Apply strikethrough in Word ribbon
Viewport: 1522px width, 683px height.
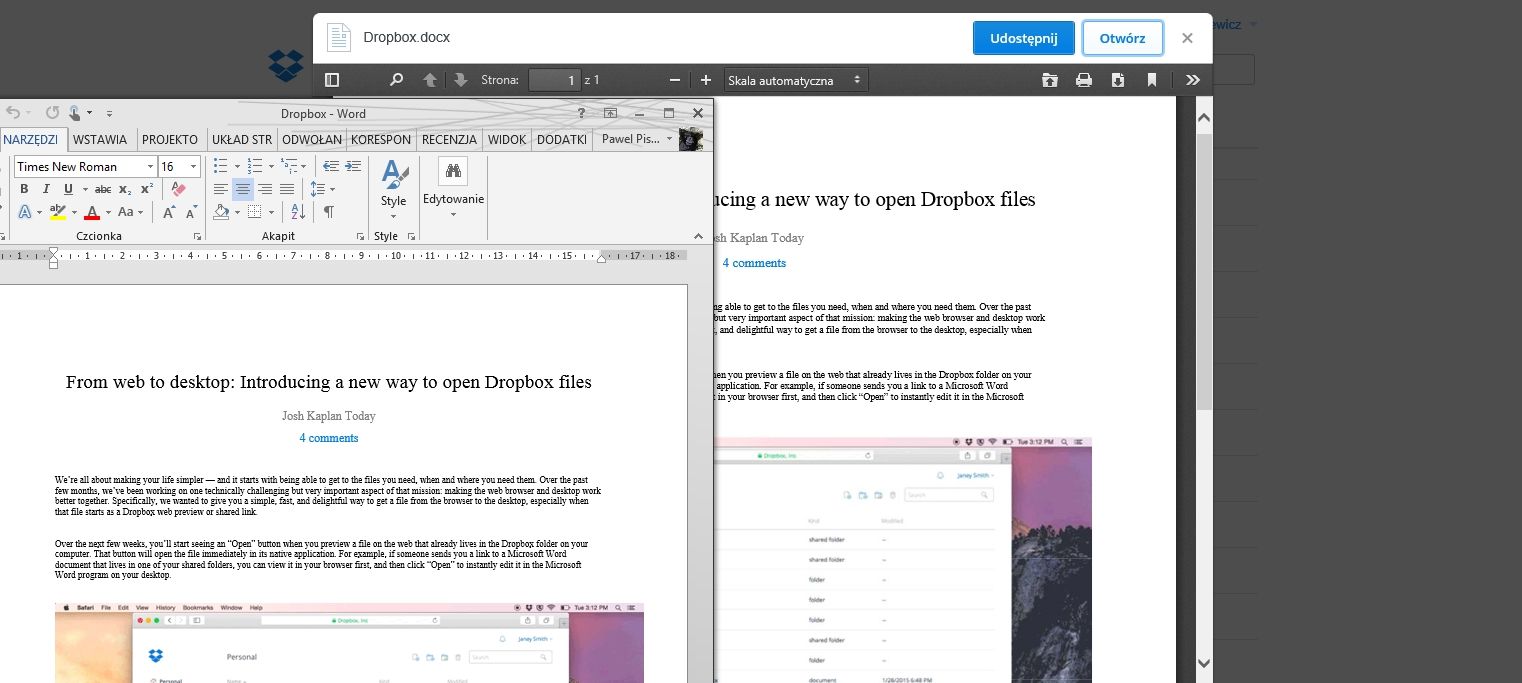(x=103, y=189)
